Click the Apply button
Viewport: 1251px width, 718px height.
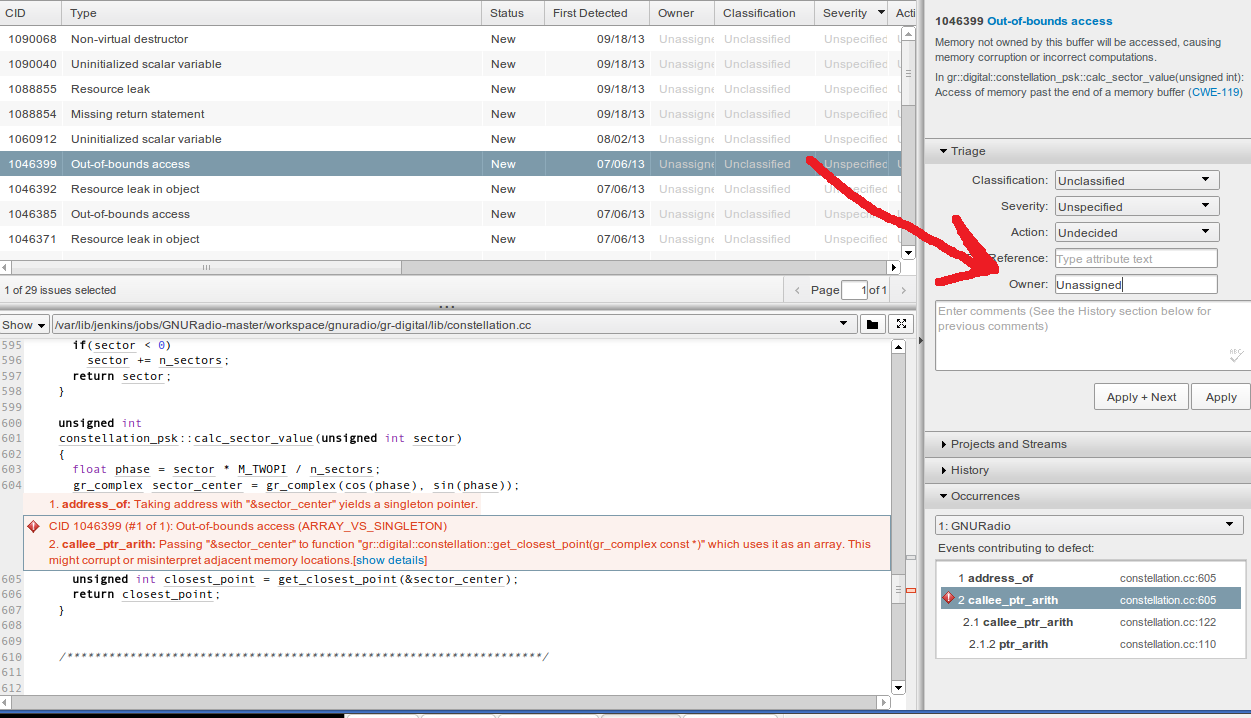[1221, 397]
